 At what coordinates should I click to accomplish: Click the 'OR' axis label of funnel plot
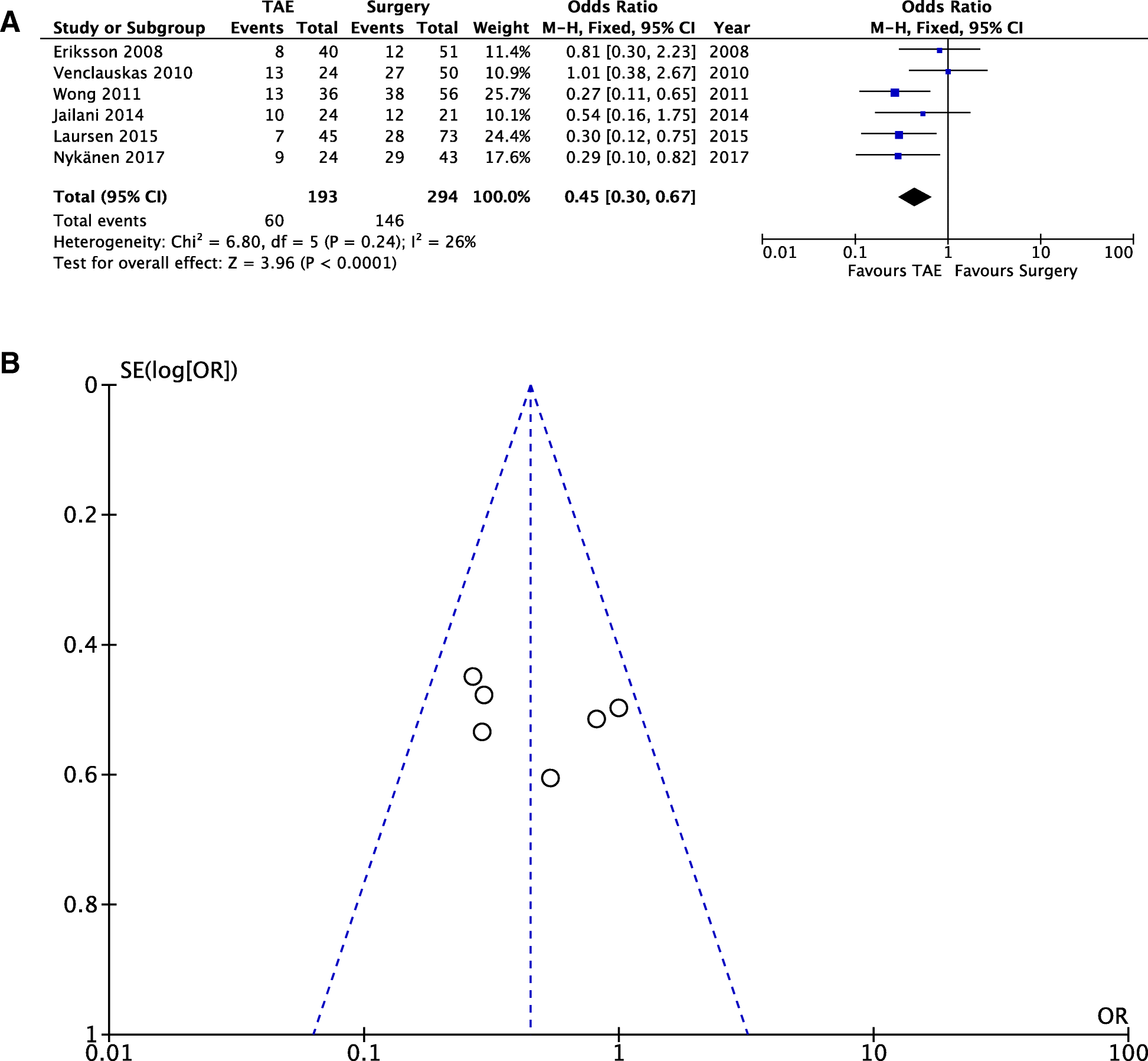tap(1113, 1016)
